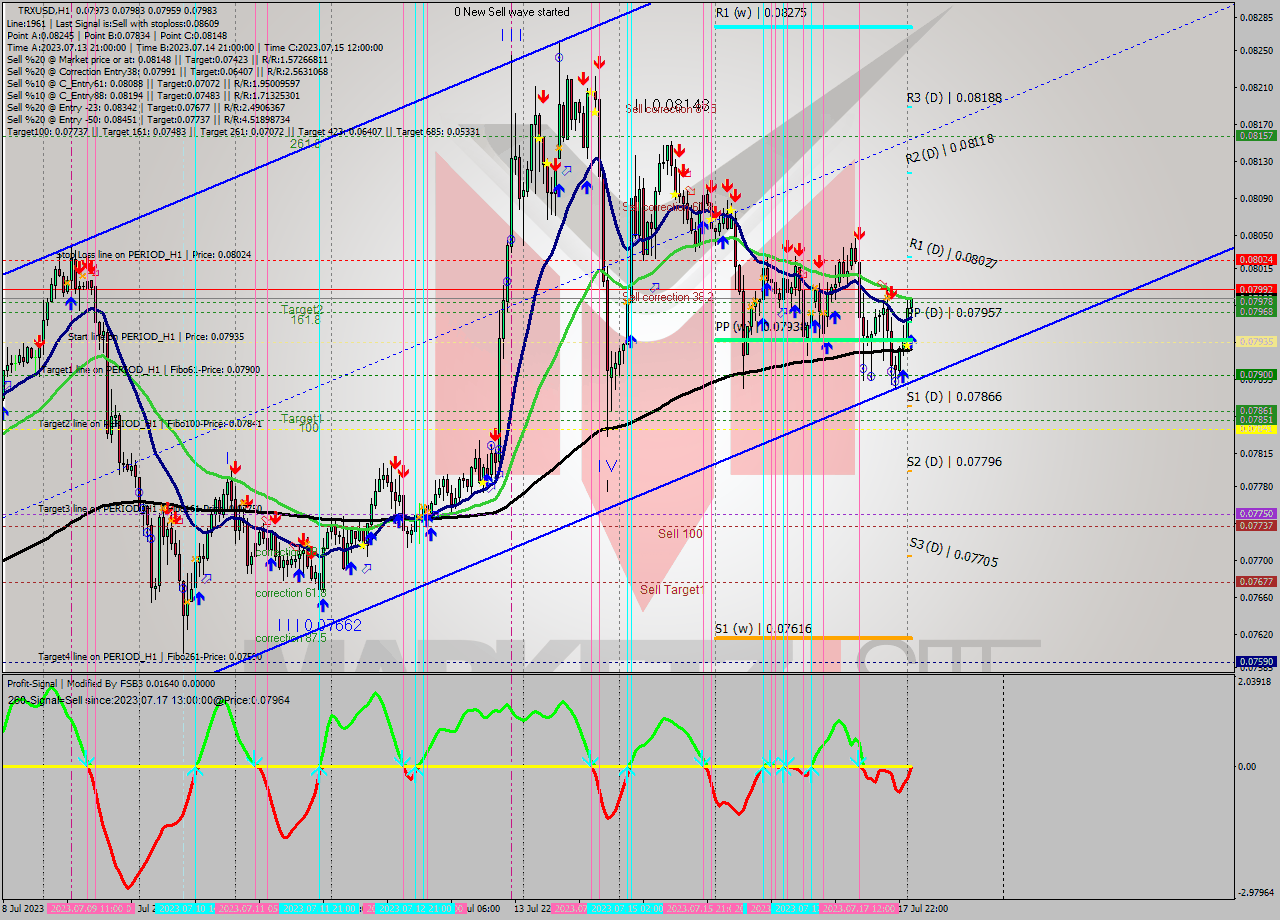
Task: Click the '0 New Sell wave started' header text
Action: 511,12
